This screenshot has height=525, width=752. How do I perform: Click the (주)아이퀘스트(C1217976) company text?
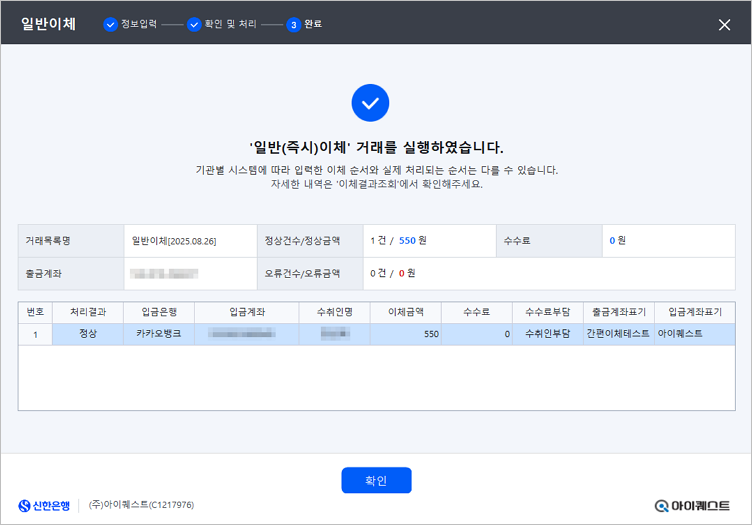[x=141, y=505]
